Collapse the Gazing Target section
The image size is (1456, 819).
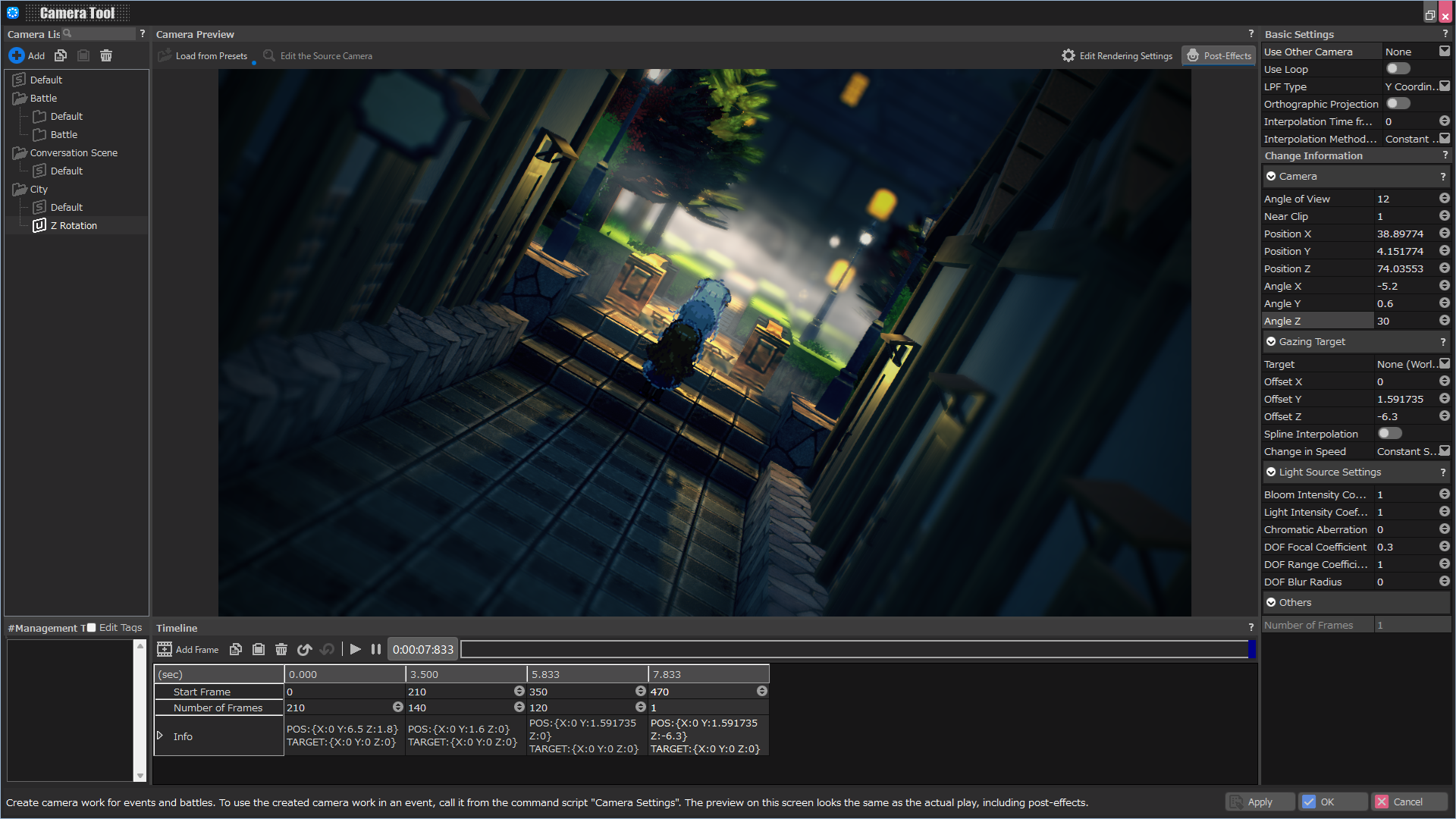tap(1272, 342)
